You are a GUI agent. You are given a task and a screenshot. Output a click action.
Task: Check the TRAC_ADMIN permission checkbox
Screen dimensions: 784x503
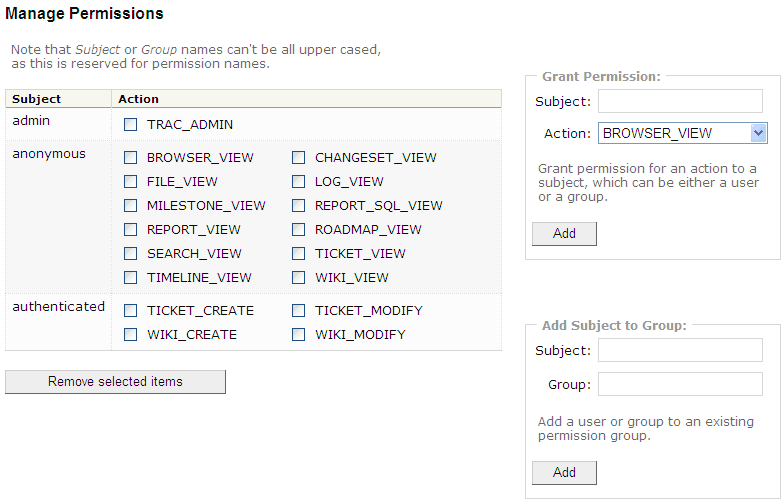pos(131,125)
